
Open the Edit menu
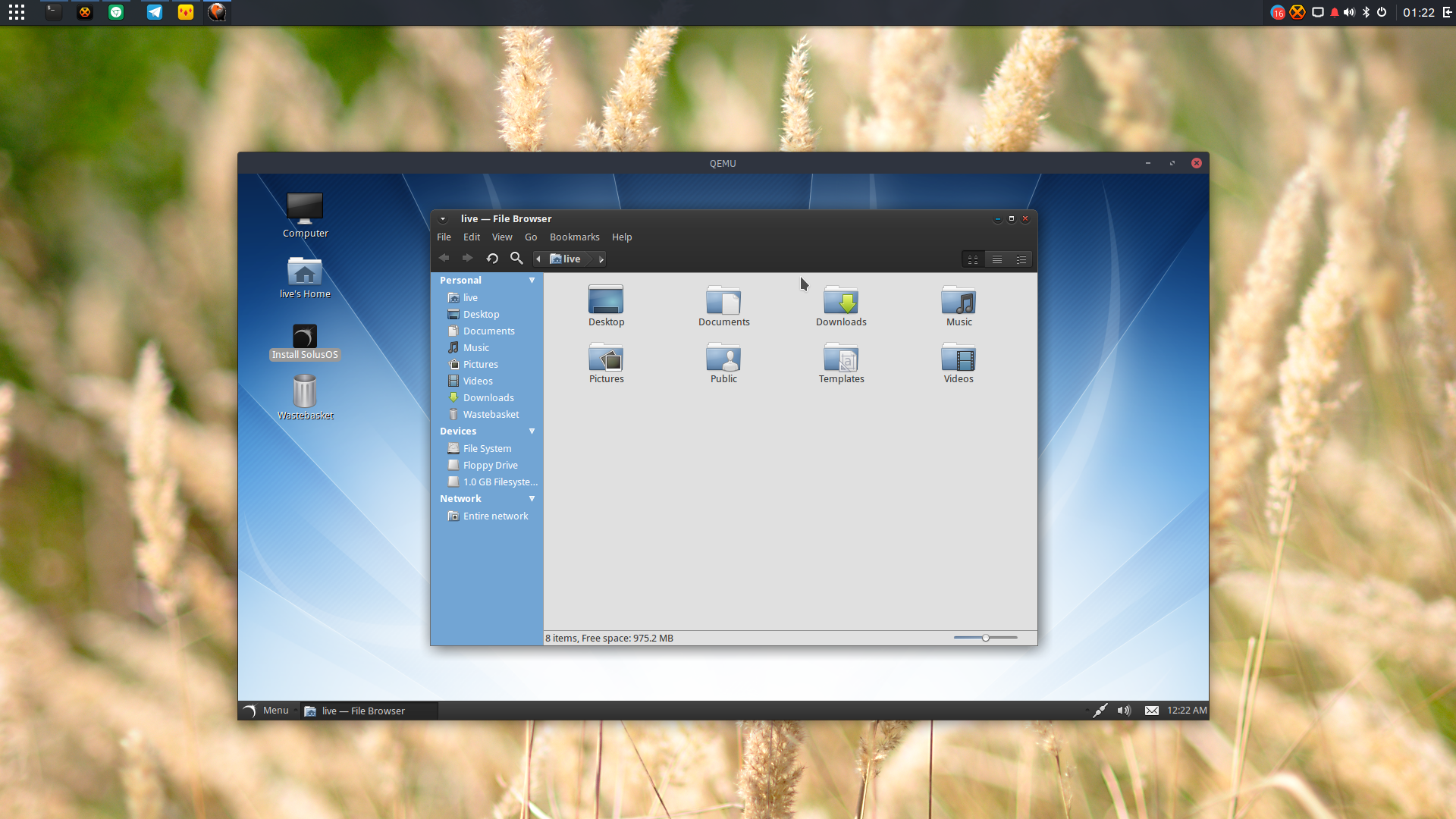[x=472, y=237]
